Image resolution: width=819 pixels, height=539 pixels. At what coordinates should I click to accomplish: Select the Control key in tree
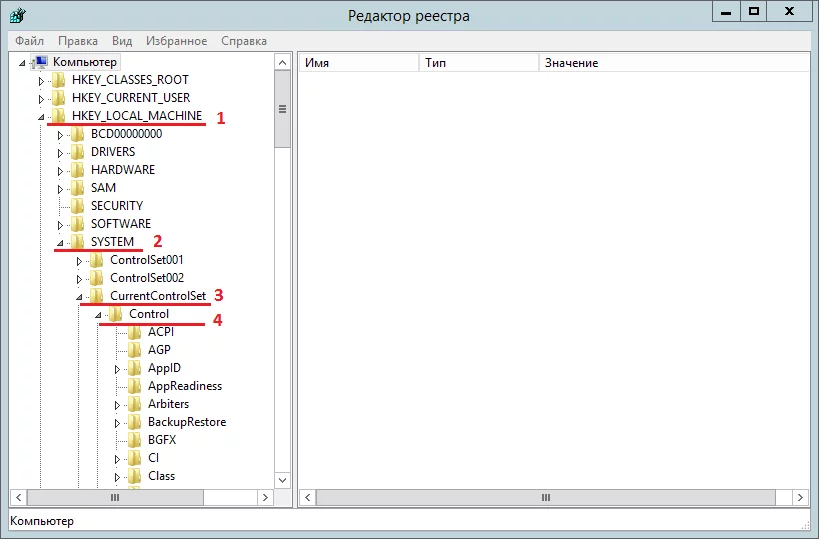(149, 314)
